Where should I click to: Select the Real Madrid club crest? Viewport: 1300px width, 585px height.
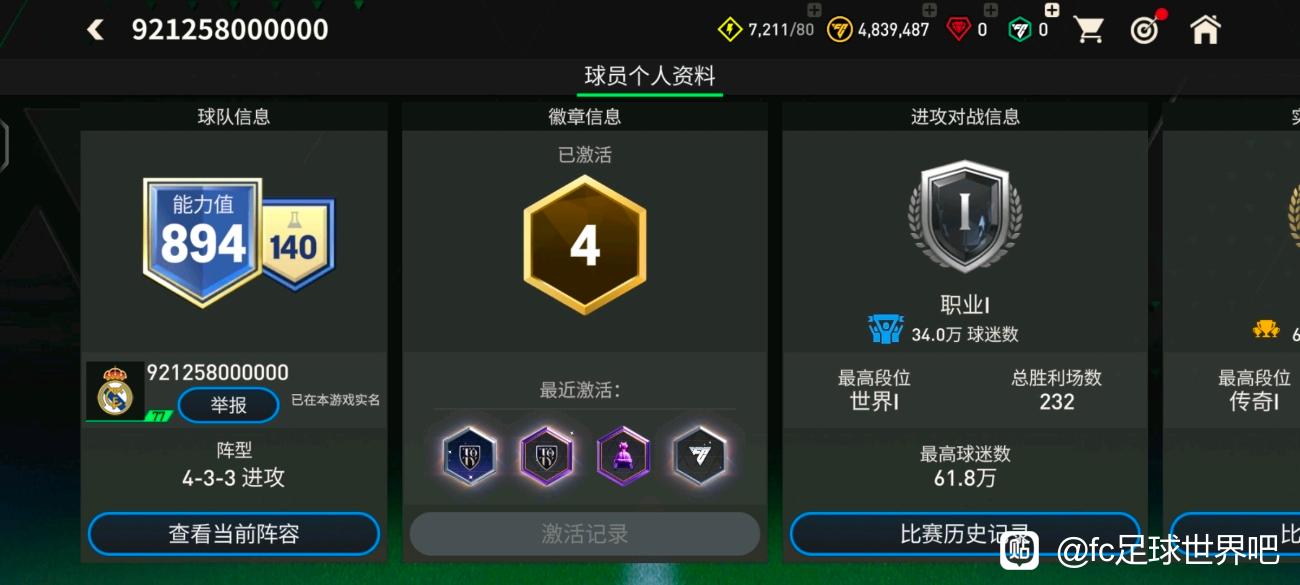pos(115,391)
